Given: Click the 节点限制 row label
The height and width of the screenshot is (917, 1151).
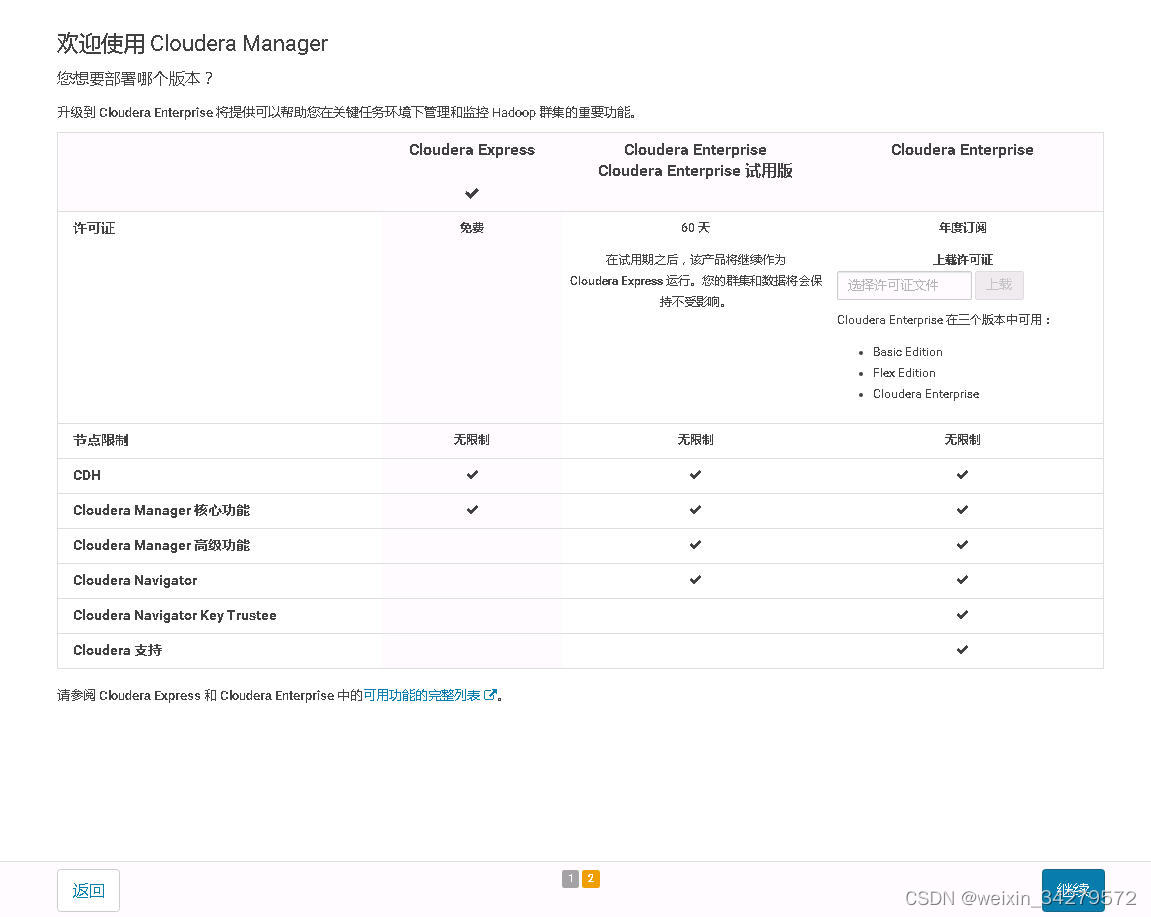Looking at the screenshot, I should point(101,440).
